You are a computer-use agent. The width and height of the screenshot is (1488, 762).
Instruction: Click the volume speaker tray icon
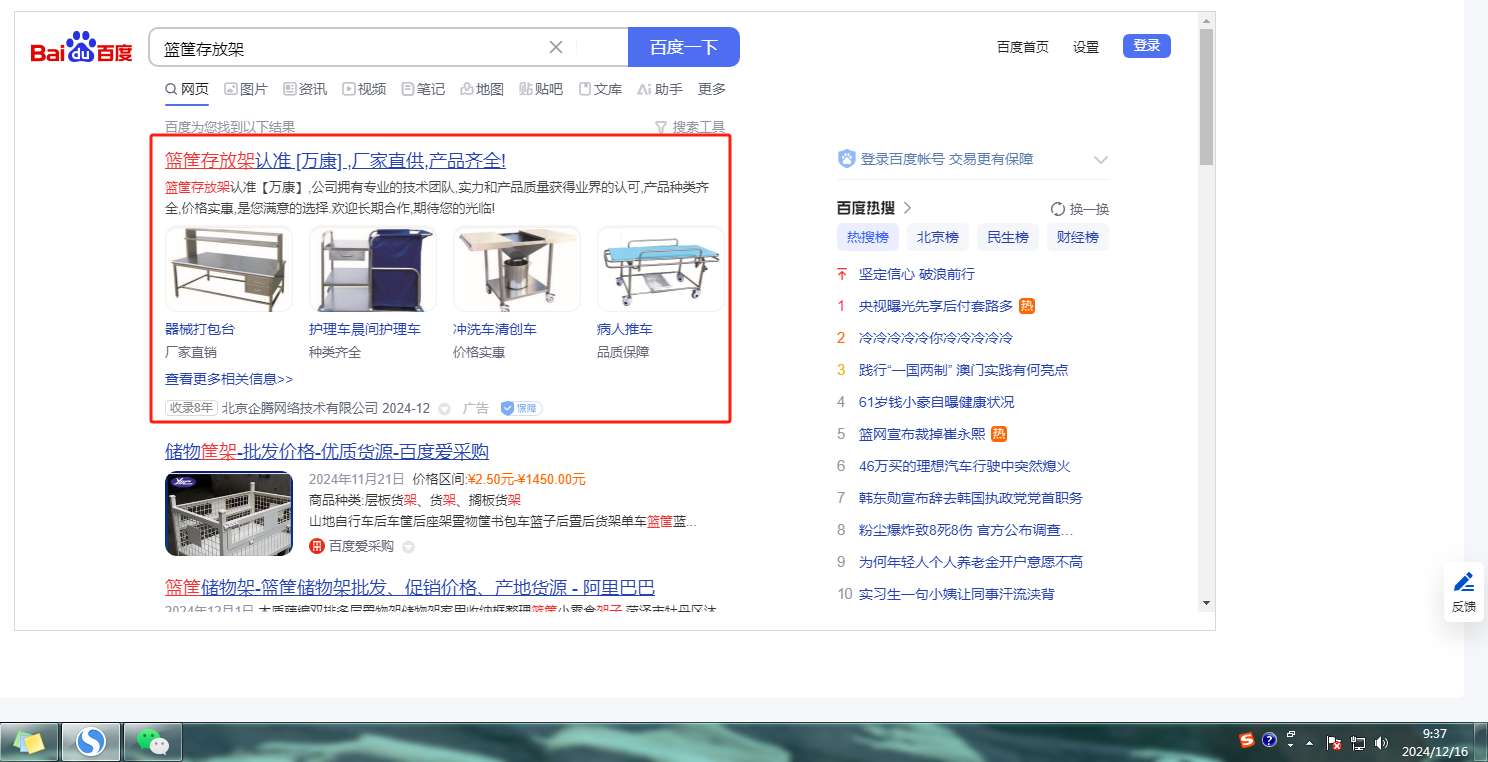pyautogui.click(x=1381, y=743)
